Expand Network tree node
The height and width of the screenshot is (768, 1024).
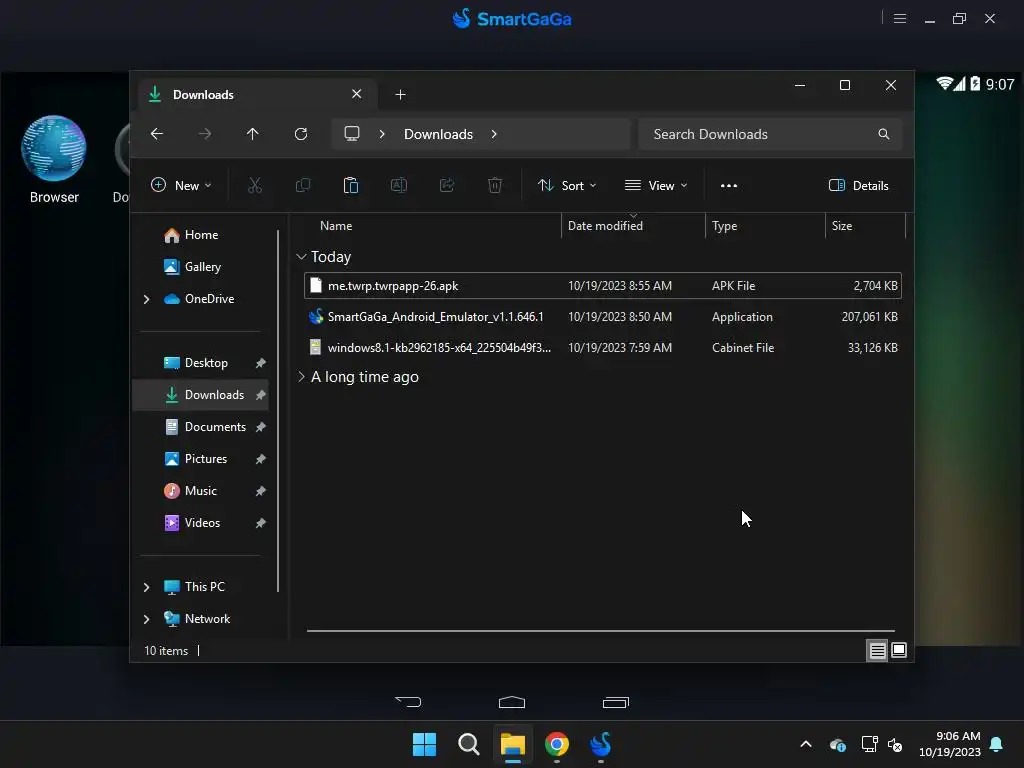tap(146, 619)
